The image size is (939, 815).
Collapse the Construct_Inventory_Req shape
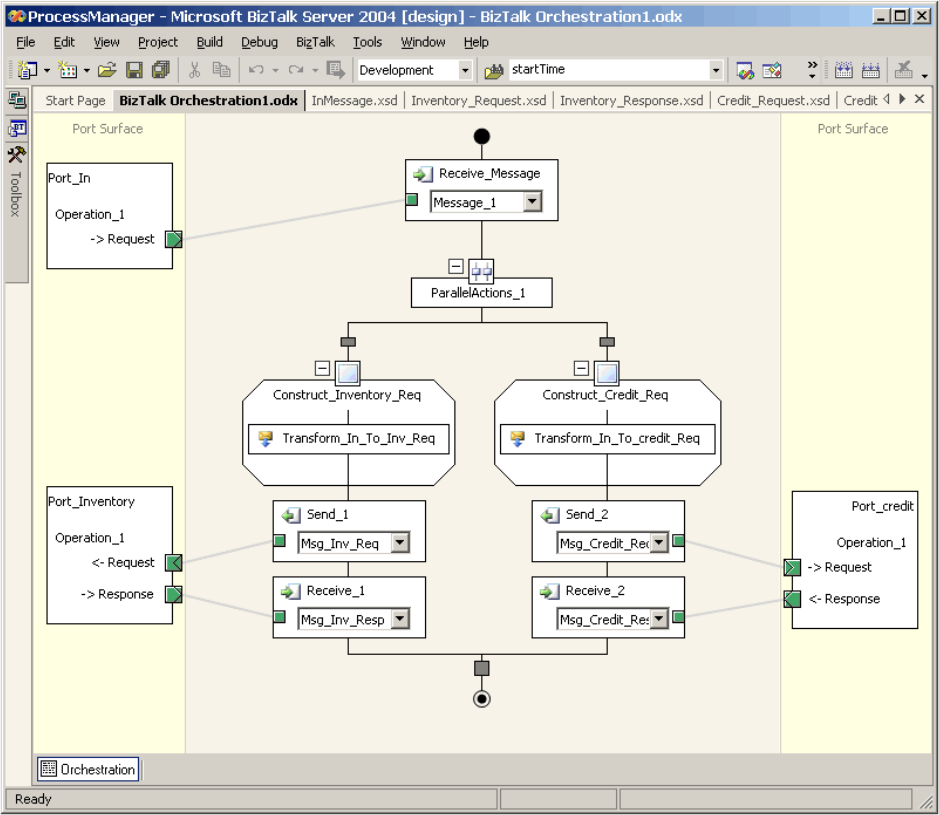(322, 368)
